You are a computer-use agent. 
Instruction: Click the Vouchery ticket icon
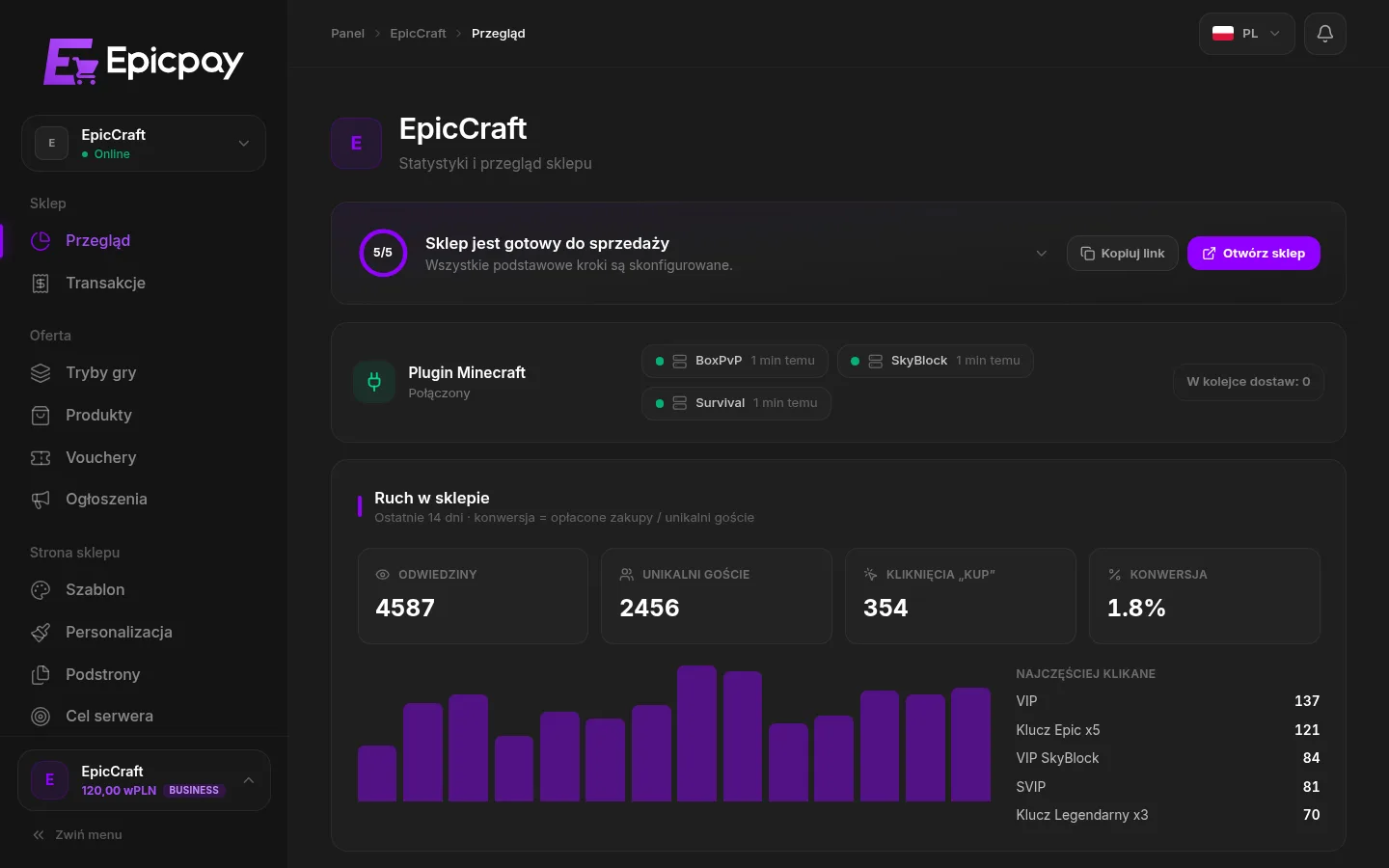(x=41, y=458)
